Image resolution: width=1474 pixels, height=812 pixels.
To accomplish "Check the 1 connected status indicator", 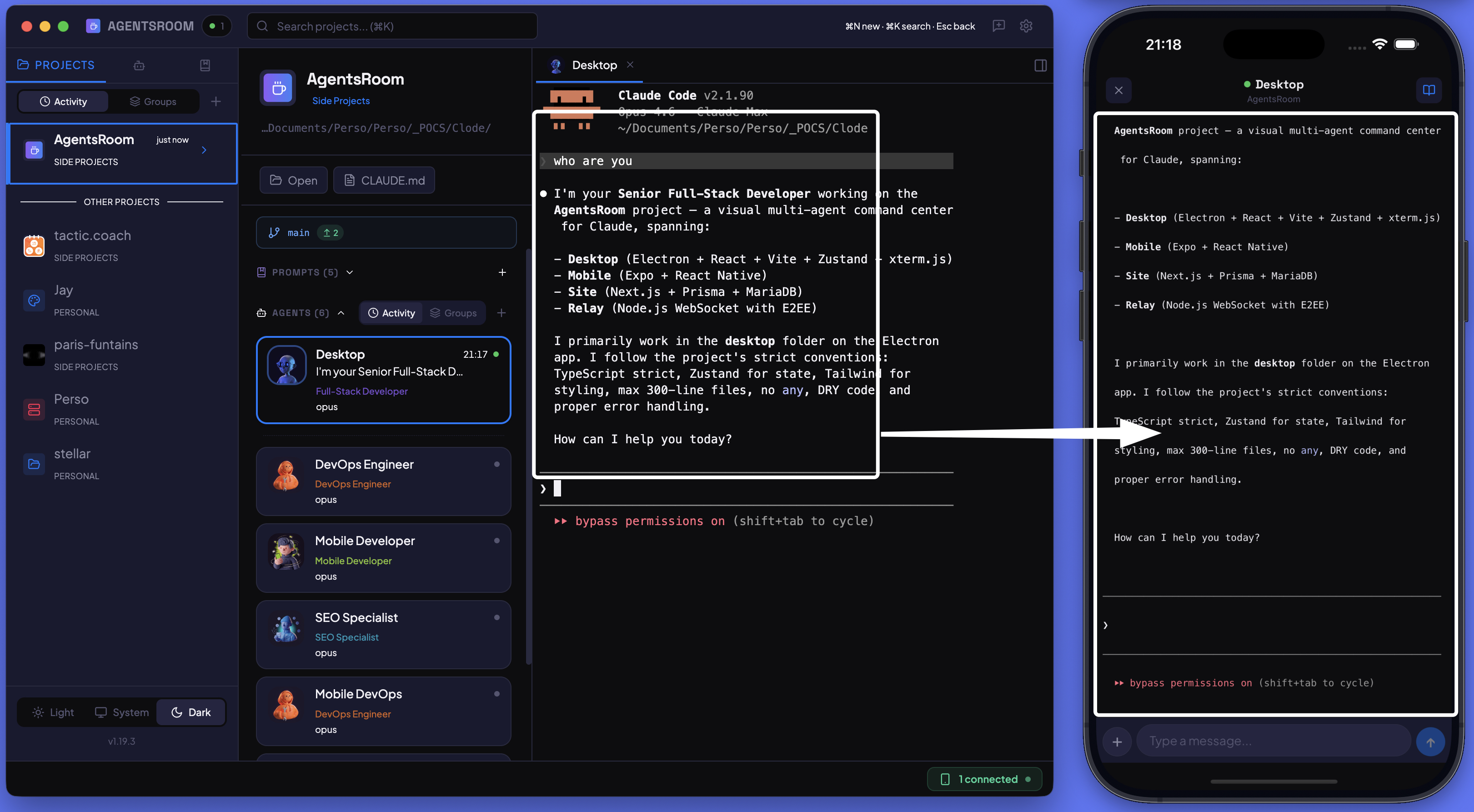I will pos(984,779).
